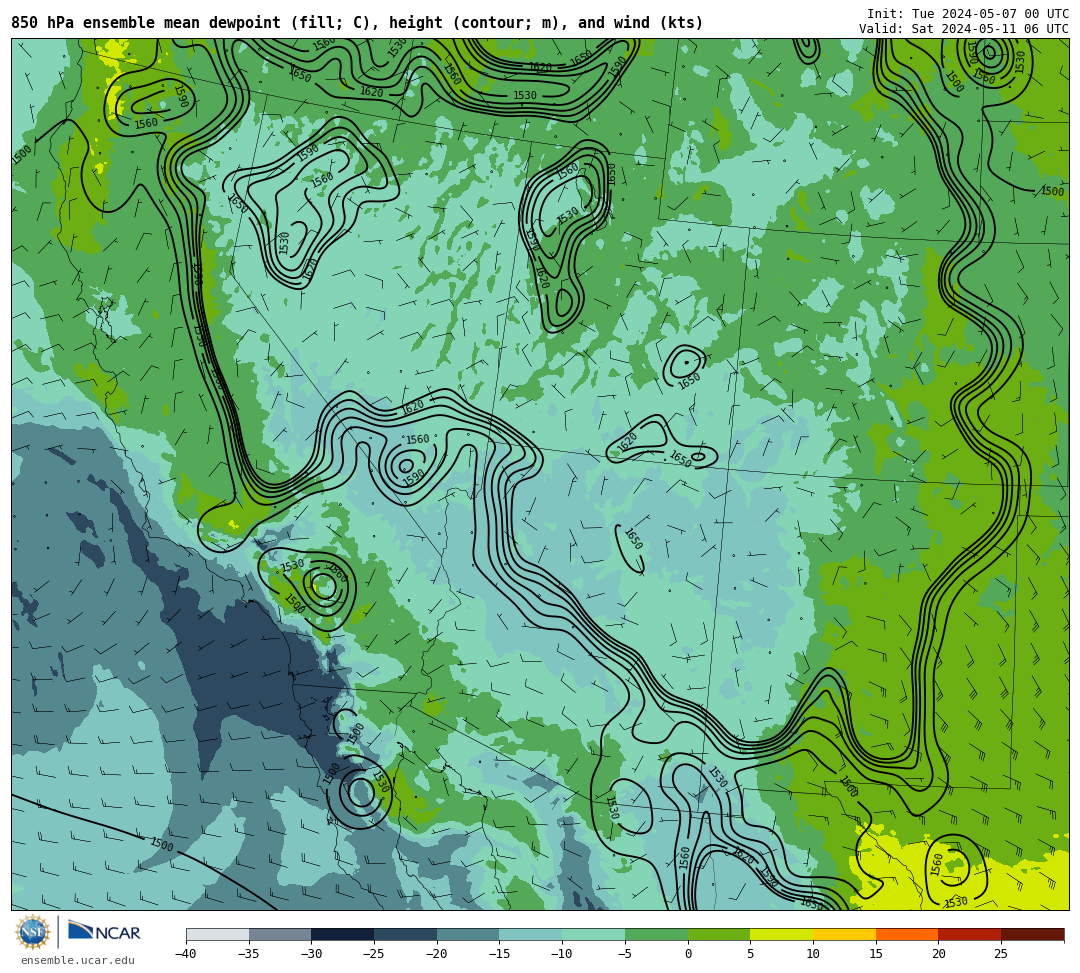Click the darkest brown colorbar swatch above 25
Screen dimensions: 1080x973
click(x=1032, y=934)
